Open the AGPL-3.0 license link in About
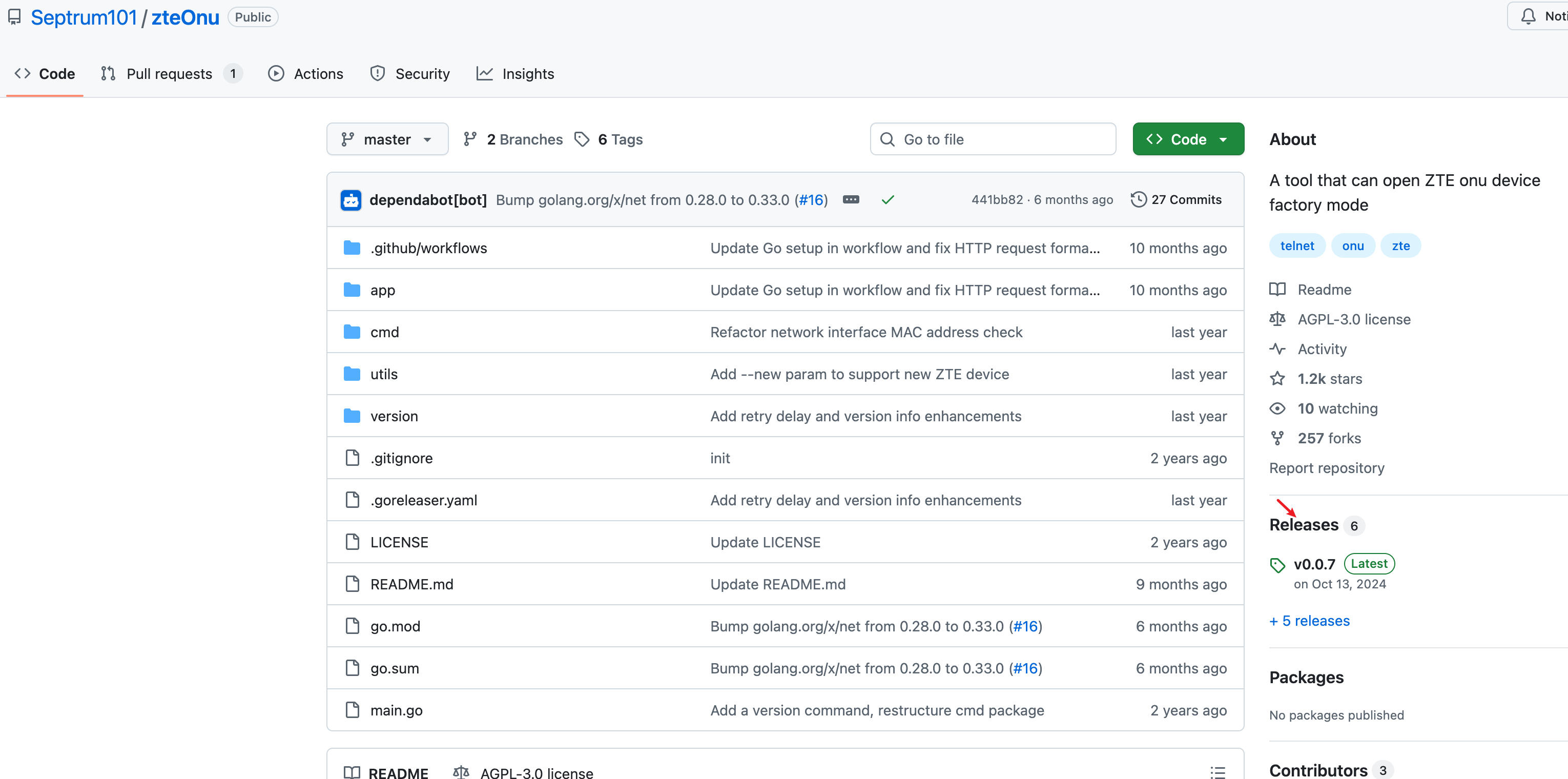 (x=1340, y=319)
